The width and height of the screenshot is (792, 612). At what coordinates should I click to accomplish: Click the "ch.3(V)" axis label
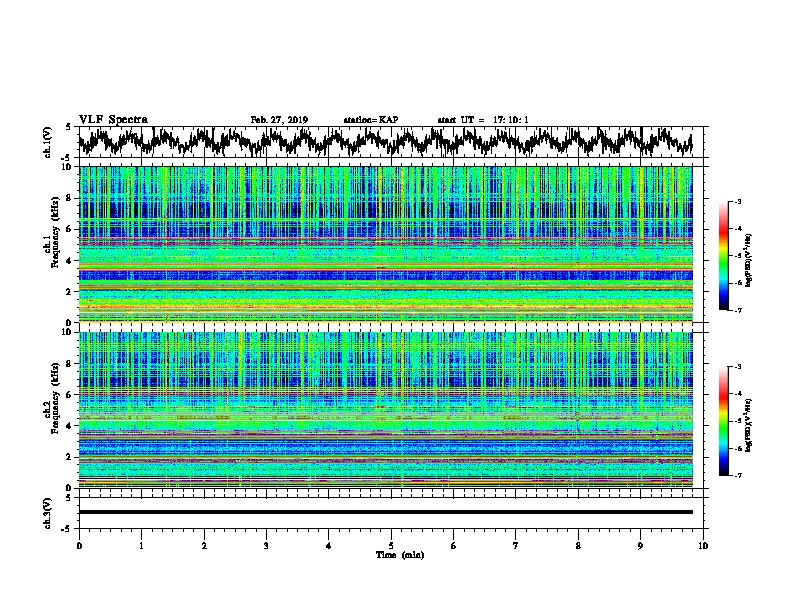48,513
